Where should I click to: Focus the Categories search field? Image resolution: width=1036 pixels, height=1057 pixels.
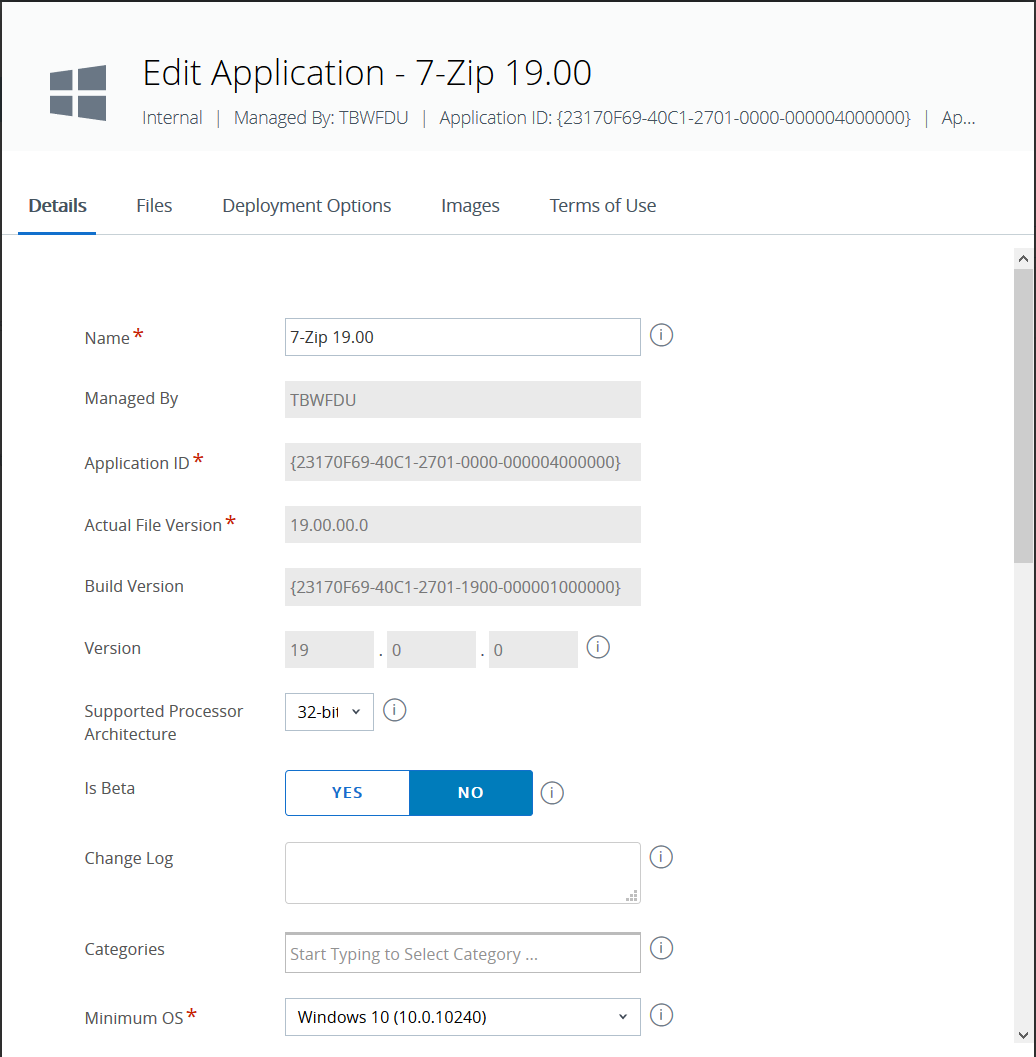(462, 953)
